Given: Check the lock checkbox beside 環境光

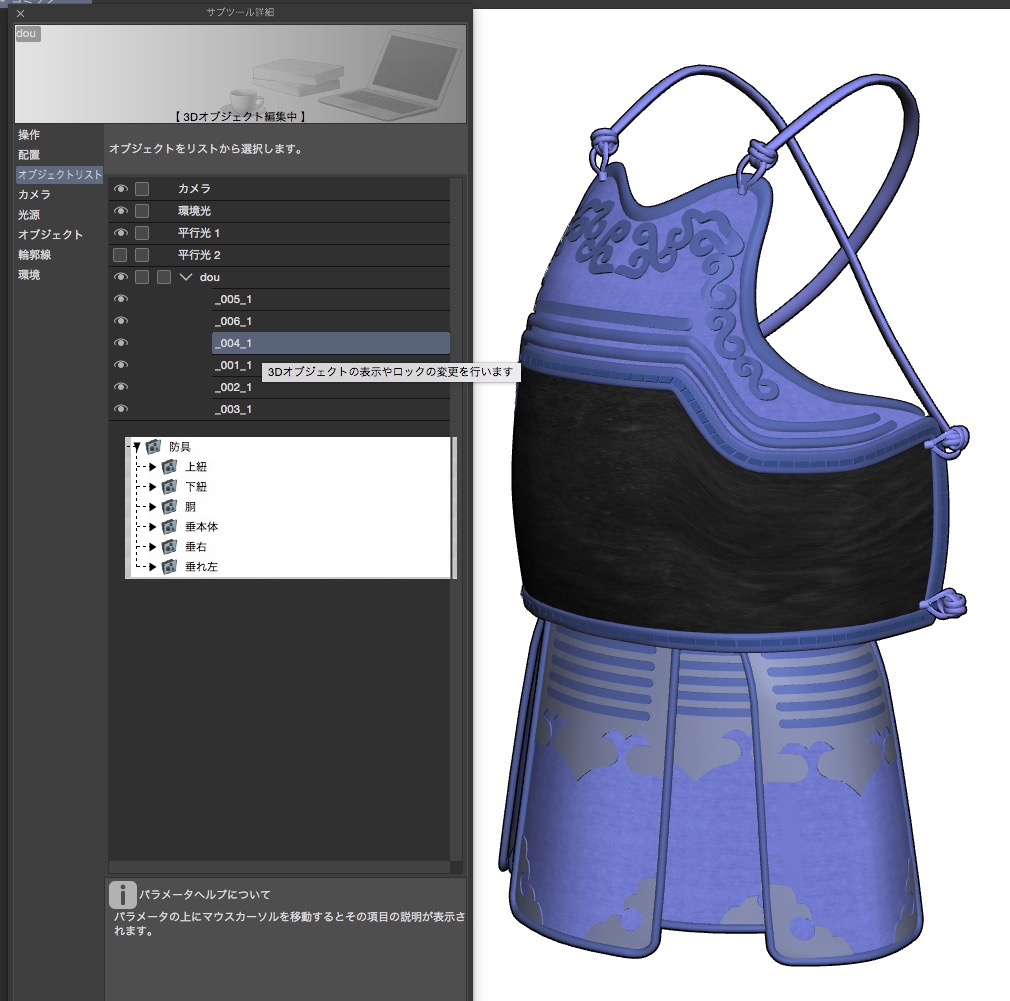Looking at the screenshot, I should (141, 210).
